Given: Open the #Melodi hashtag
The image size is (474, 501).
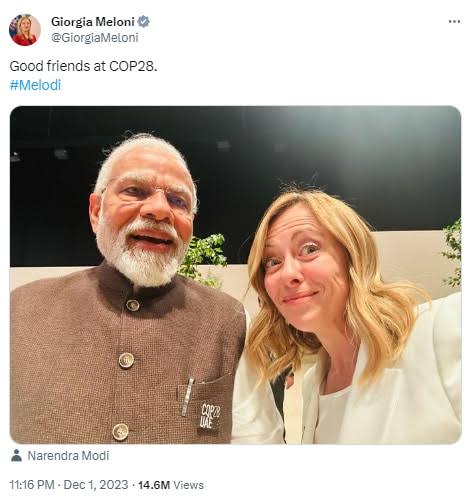Looking at the screenshot, I should (35, 85).
